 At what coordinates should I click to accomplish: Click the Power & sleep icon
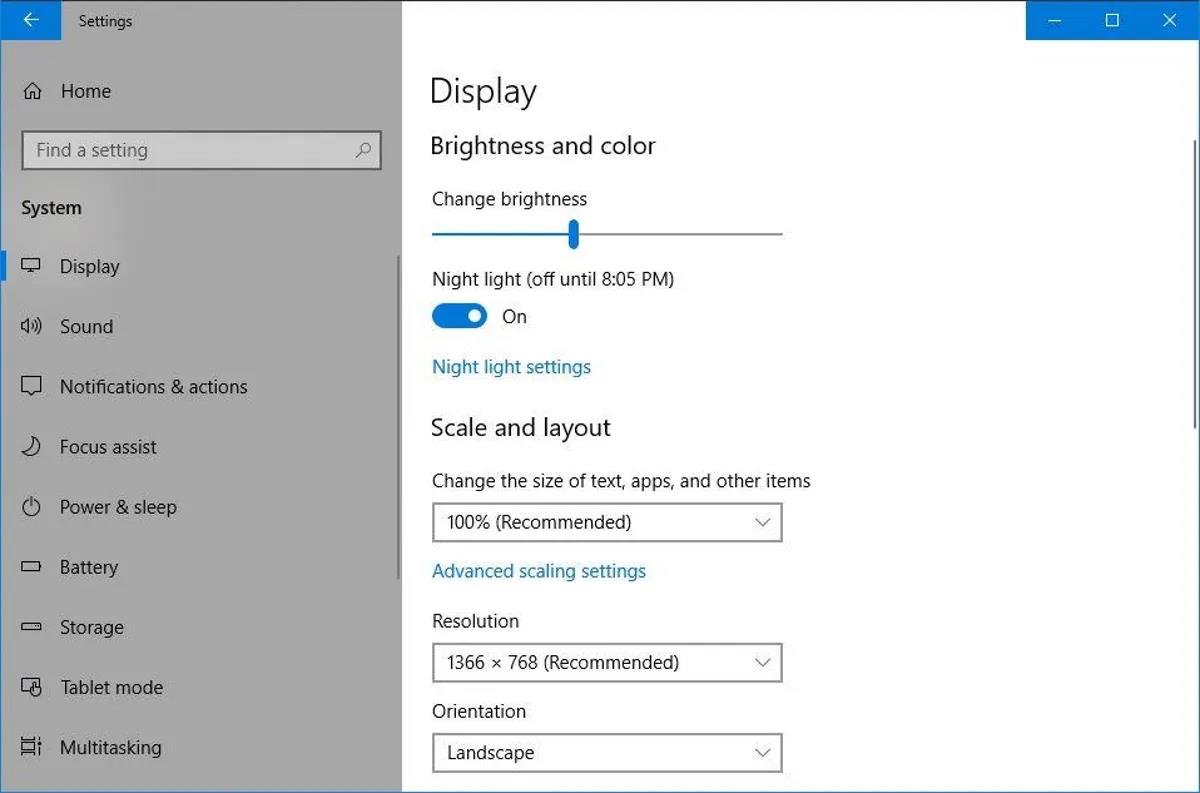pos(32,507)
